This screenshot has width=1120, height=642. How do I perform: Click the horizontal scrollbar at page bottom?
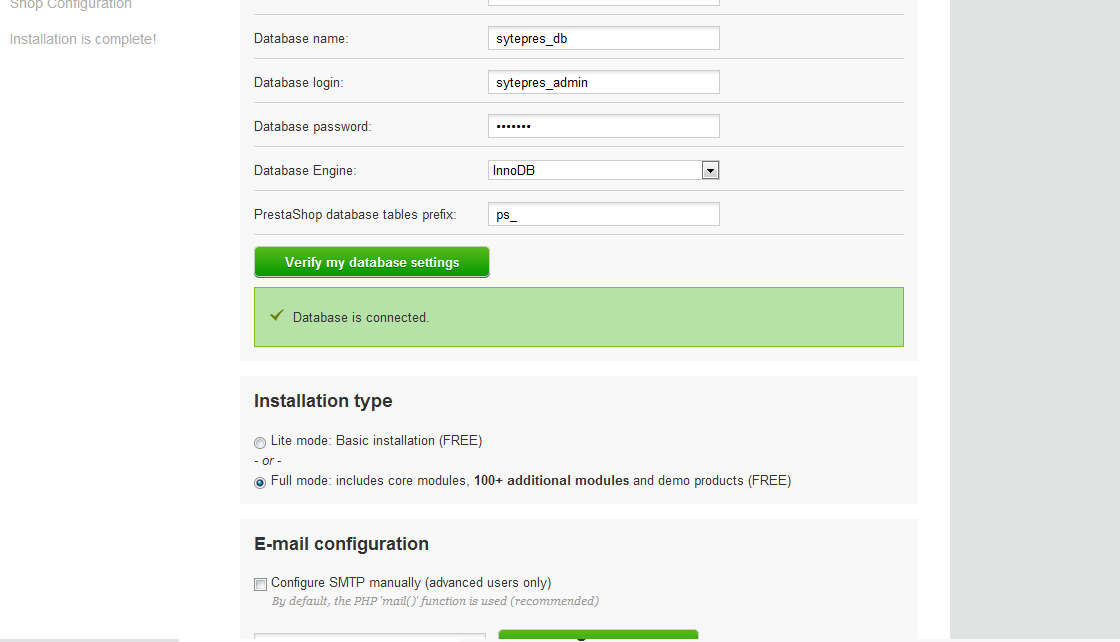point(89,640)
